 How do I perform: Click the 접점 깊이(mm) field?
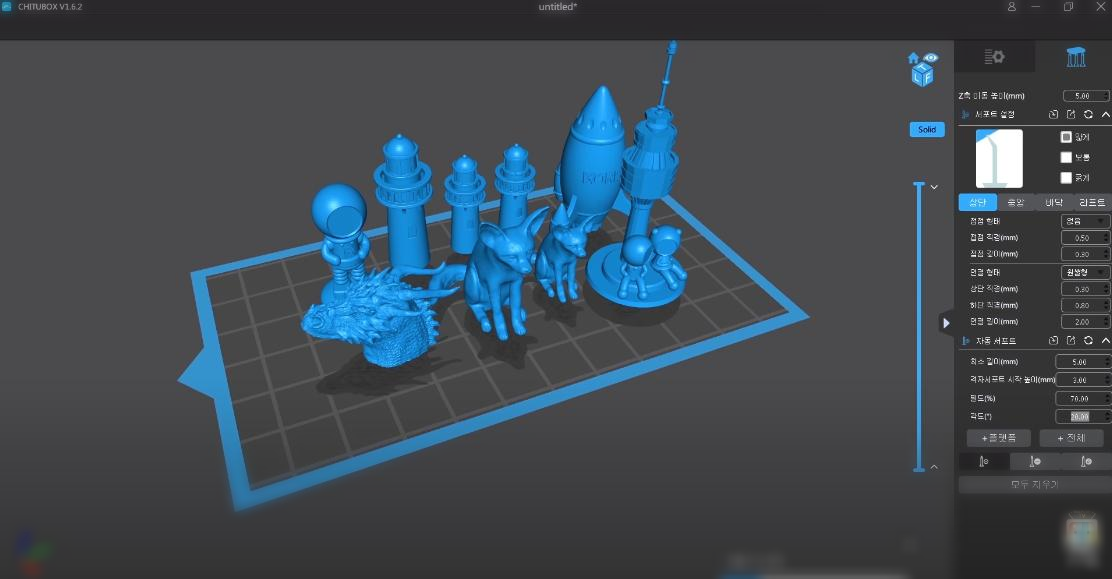[x=1085, y=254]
